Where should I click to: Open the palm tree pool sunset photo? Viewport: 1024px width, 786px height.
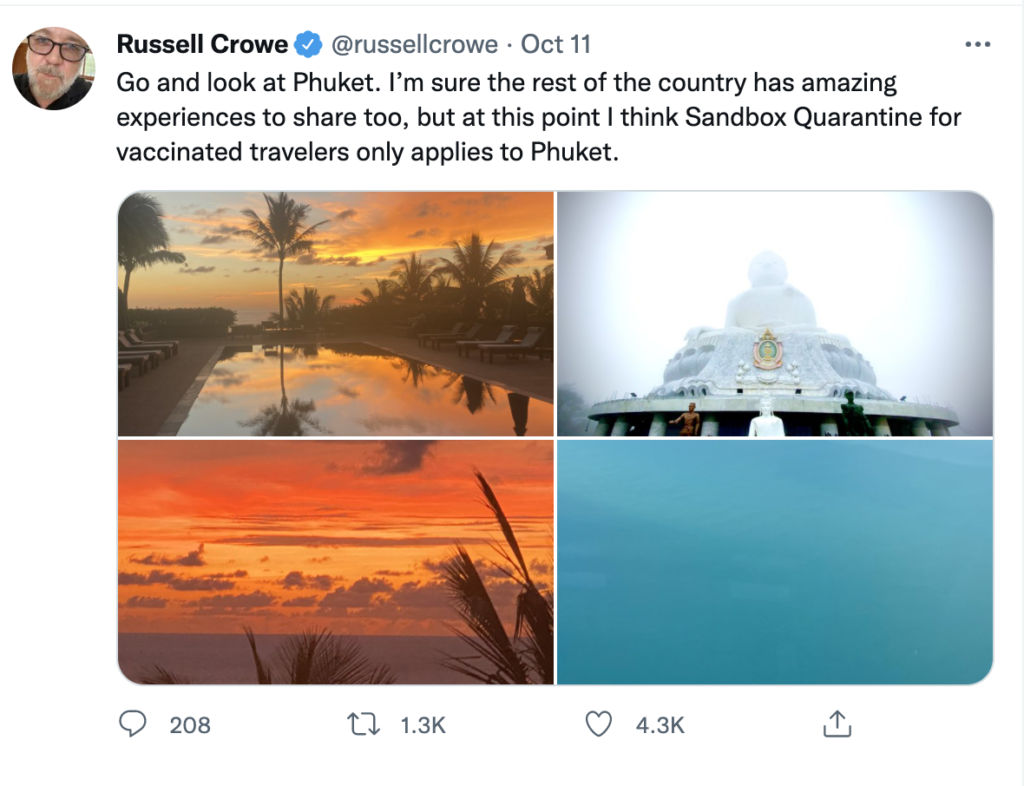(x=336, y=313)
